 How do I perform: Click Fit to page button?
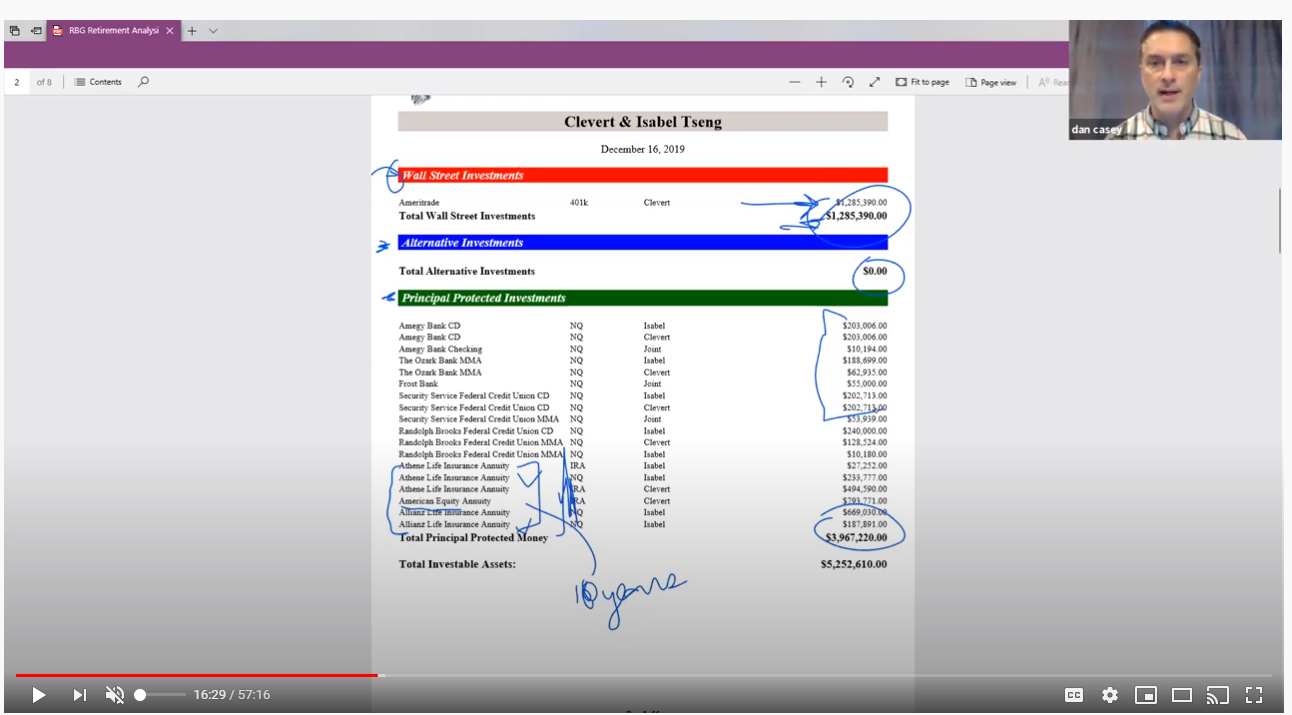point(922,82)
